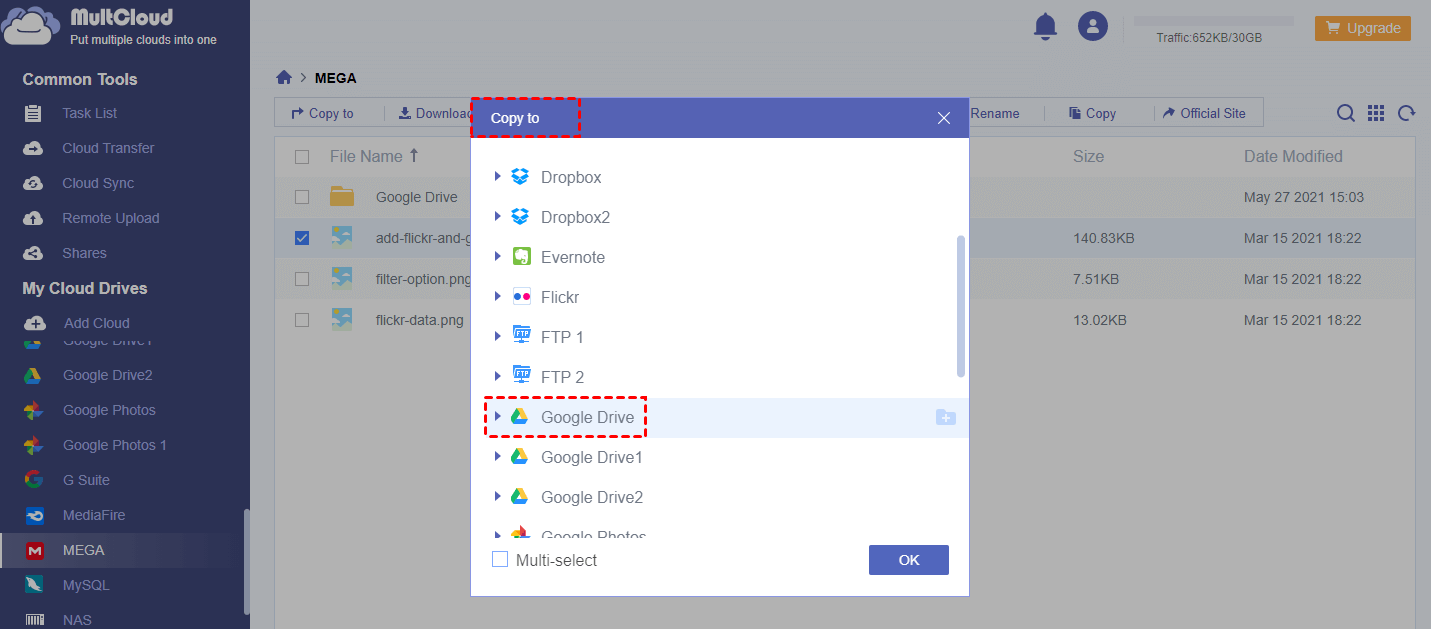
Task: Select Dropbox2 in destination tree
Action: 575,217
